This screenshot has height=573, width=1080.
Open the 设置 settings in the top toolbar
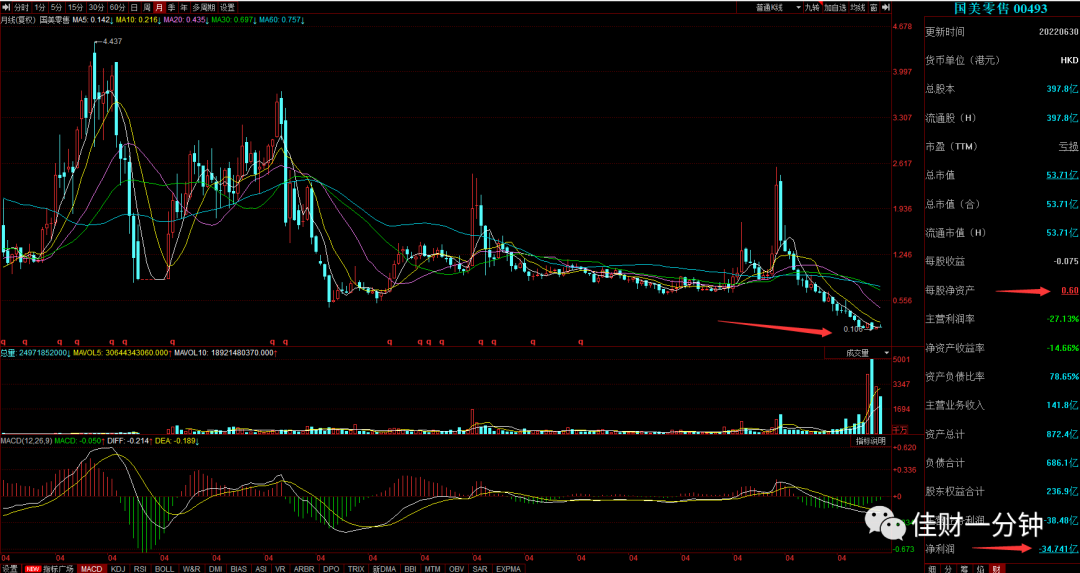coord(227,7)
